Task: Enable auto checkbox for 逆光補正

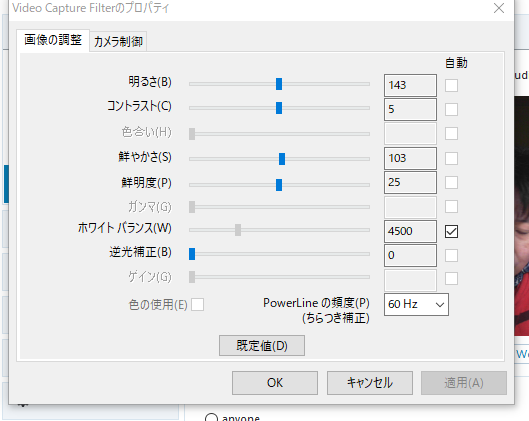Action: 451,255
